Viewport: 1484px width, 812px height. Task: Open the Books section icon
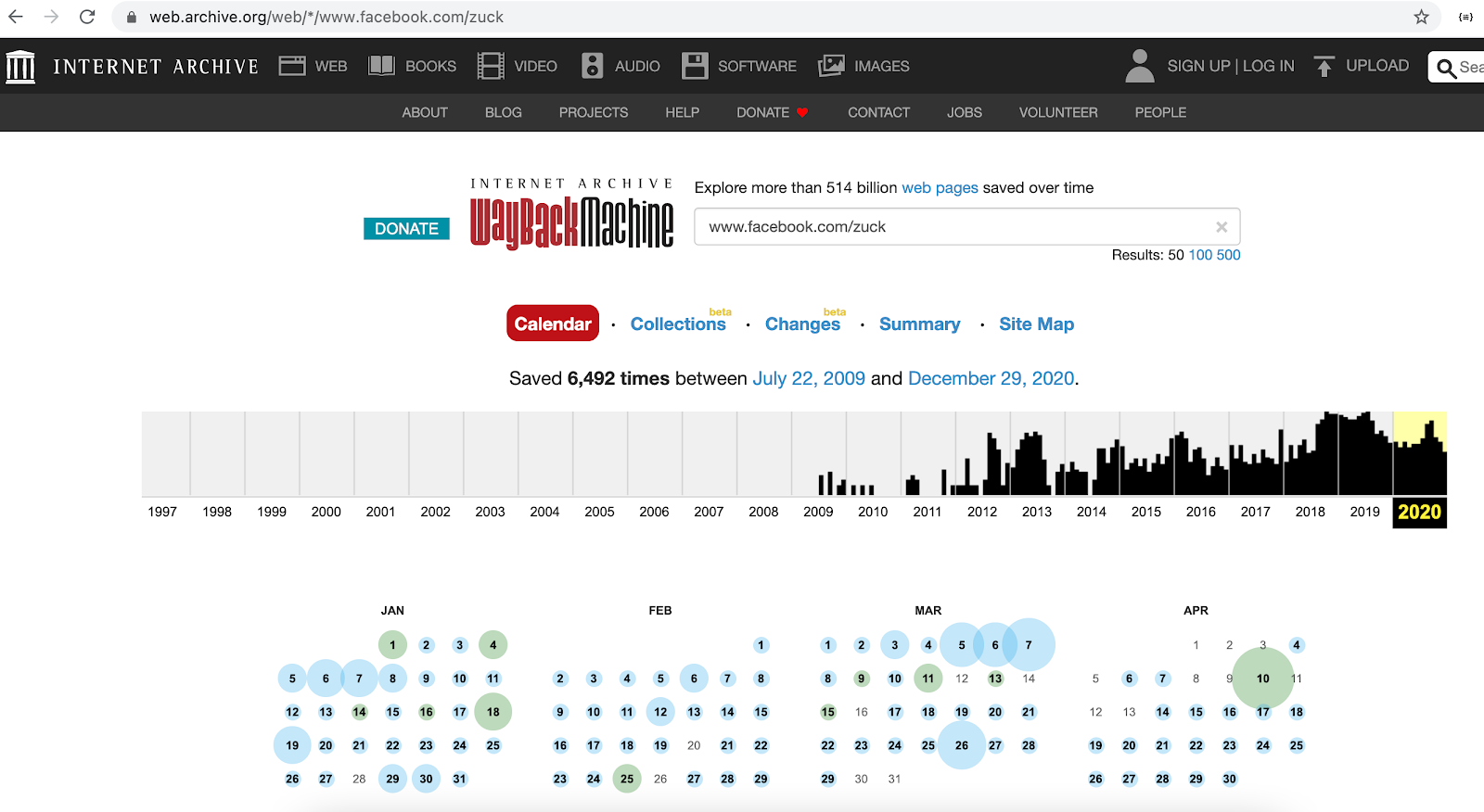tap(382, 66)
